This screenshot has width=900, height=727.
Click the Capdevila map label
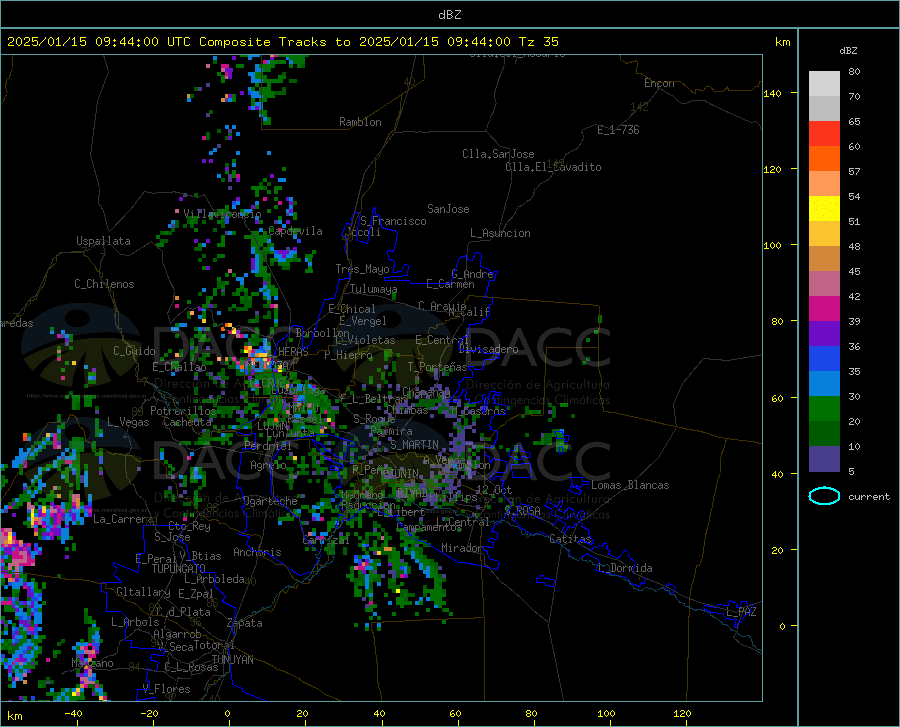[x=295, y=231]
